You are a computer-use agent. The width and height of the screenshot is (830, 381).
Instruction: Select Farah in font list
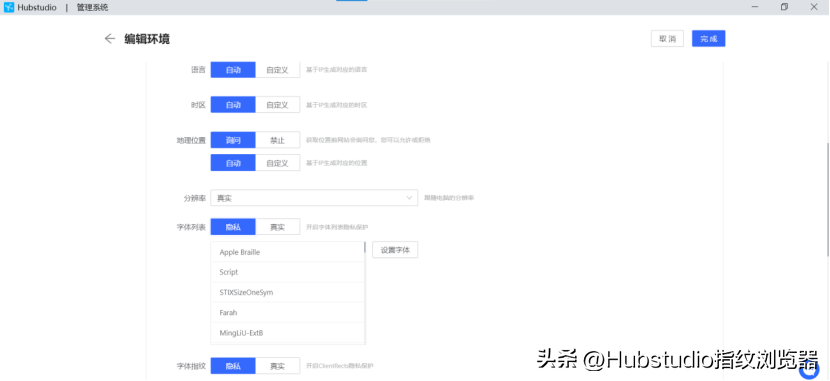coord(287,312)
